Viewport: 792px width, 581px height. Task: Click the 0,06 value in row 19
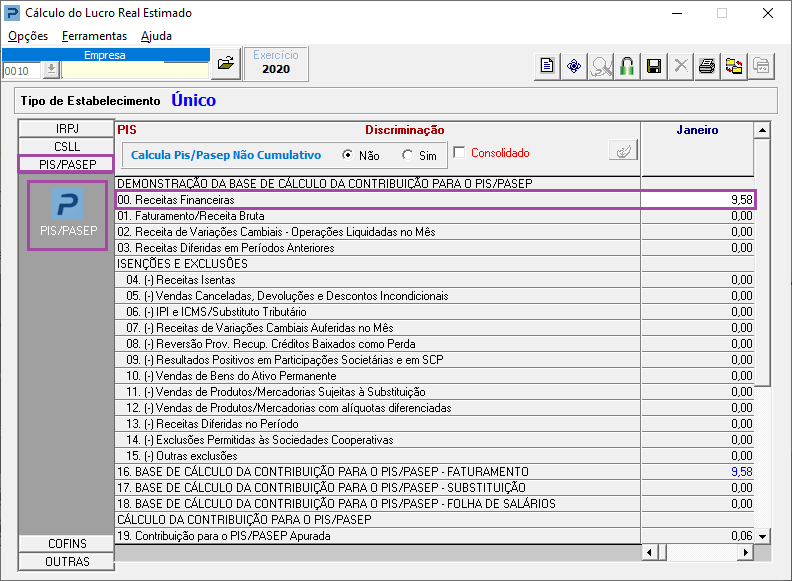(x=741, y=536)
